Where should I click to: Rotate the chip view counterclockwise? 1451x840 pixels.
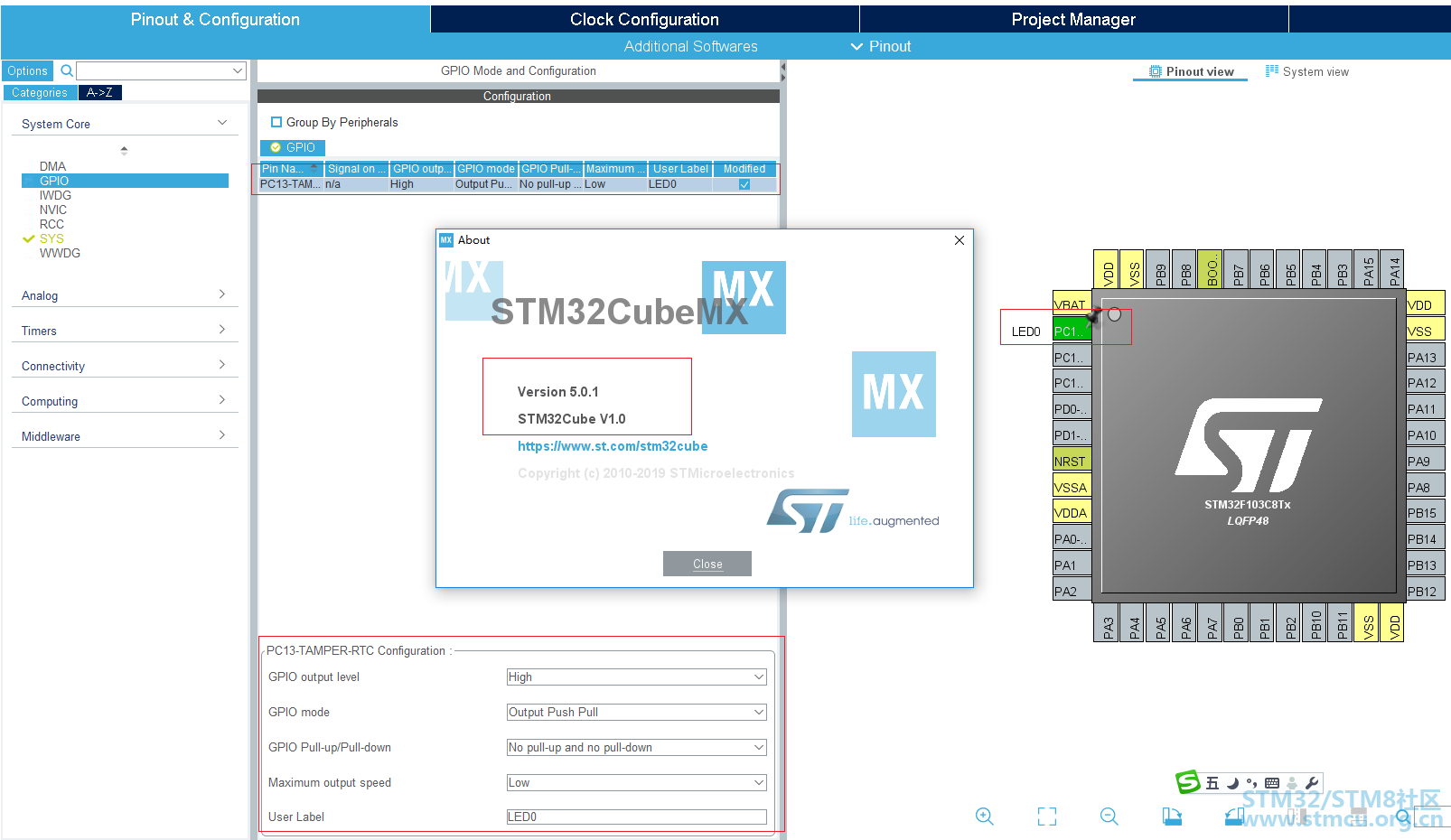pyautogui.click(x=1234, y=817)
